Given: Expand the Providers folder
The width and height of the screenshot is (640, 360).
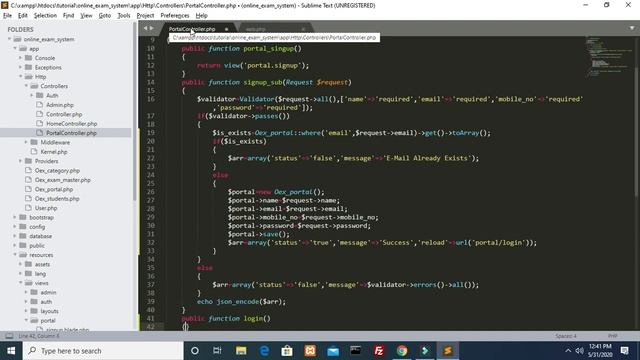Looking at the screenshot, I should click(20, 161).
